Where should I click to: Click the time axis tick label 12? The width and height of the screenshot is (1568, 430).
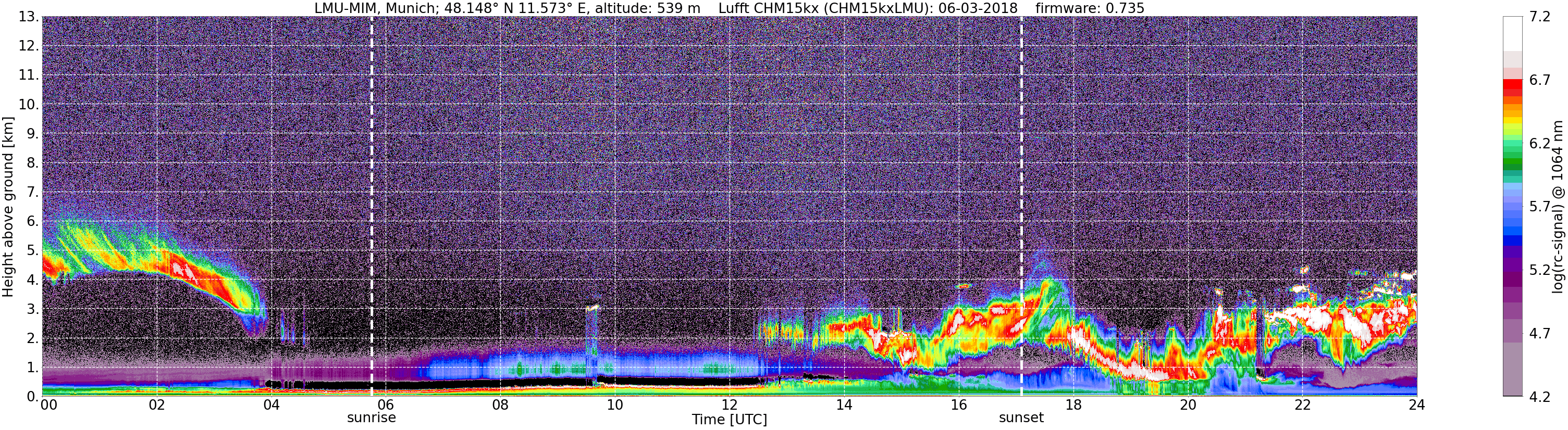point(729,405)
